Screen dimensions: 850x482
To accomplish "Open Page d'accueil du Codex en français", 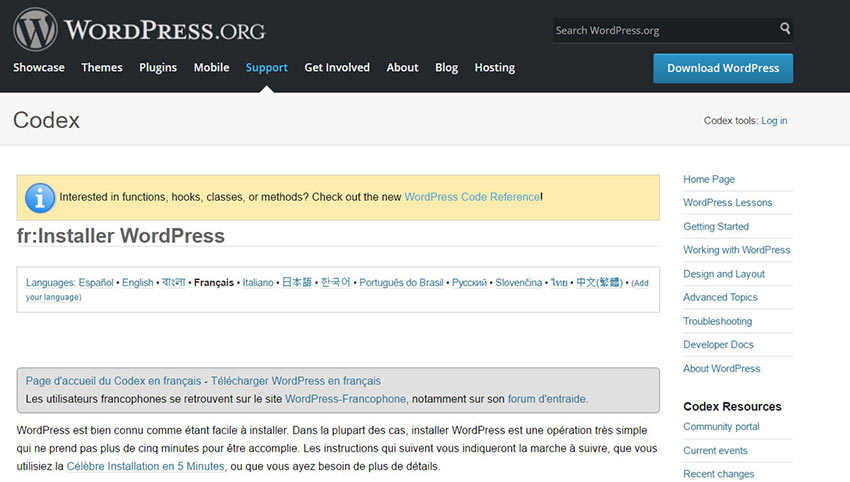I will click(x=113, y=381).
